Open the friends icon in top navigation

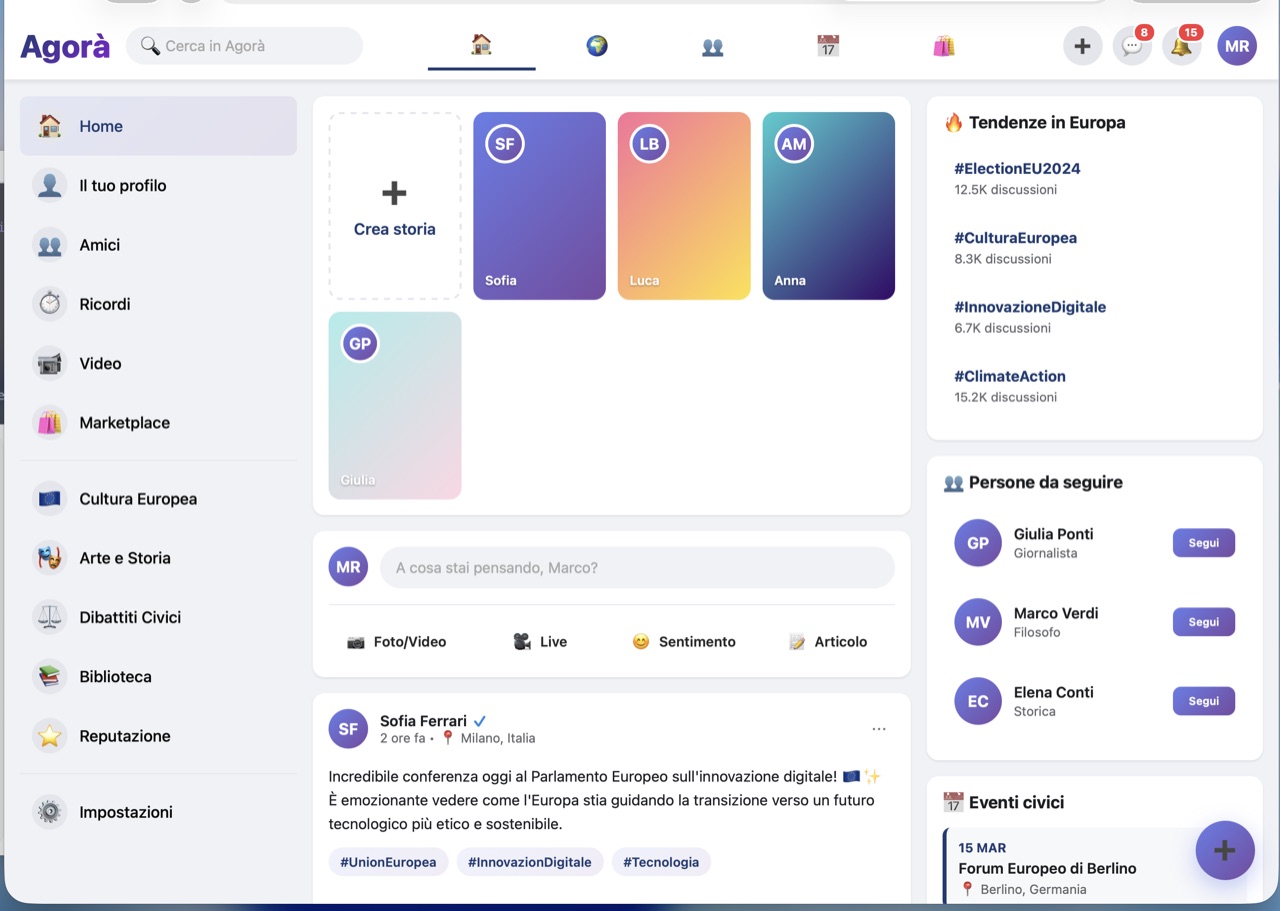(712, 45)
